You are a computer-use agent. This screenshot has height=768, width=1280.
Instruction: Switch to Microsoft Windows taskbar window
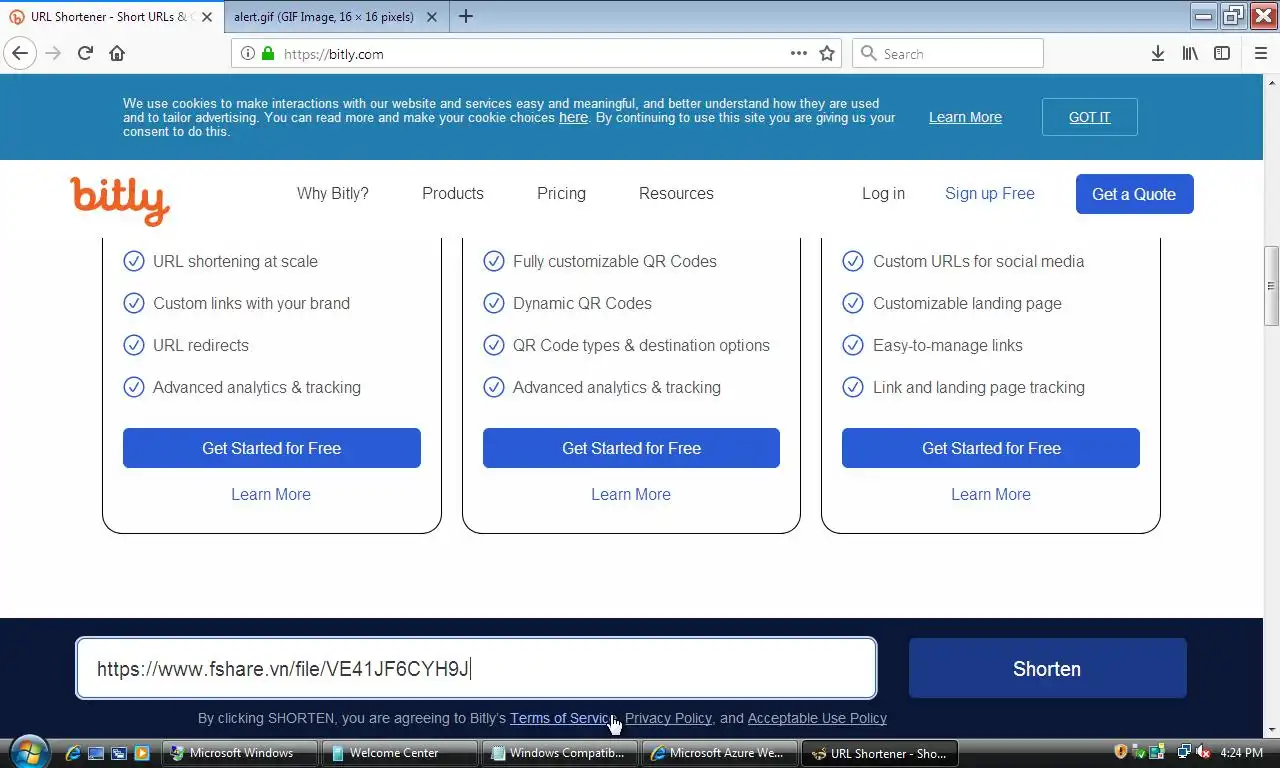241,753
